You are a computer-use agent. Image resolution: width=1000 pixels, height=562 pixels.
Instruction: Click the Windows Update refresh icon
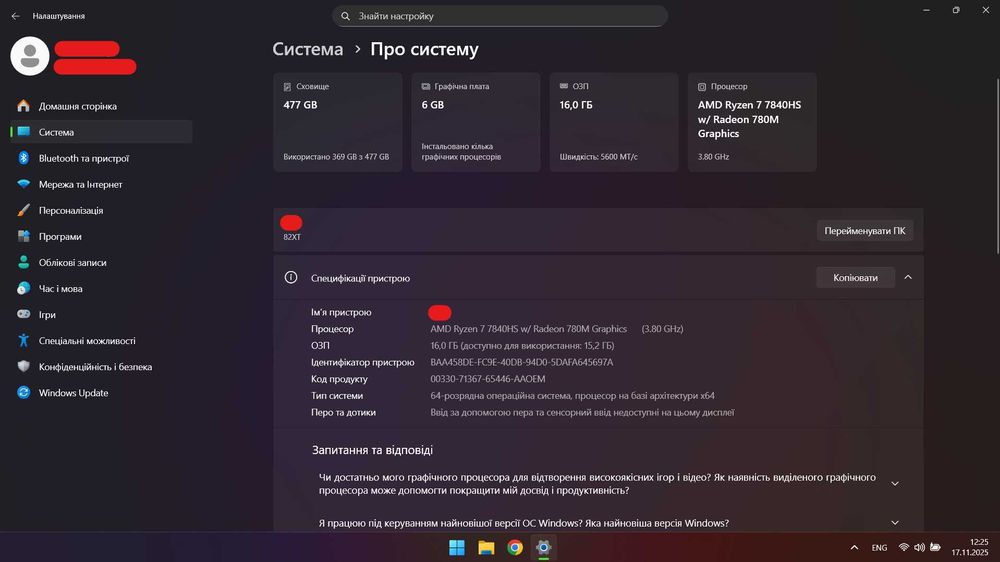[24, 393]
